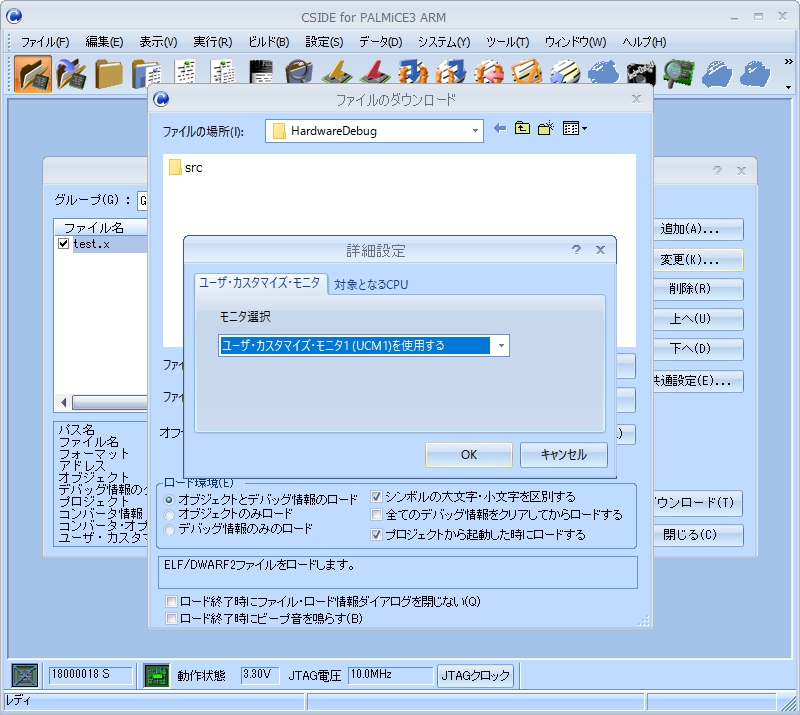Viewport: 800px width, 715px height.
Task: Click the highlighted open-folder-with-chip download icon
Action: pyautogui.click(x=33, y=73)
